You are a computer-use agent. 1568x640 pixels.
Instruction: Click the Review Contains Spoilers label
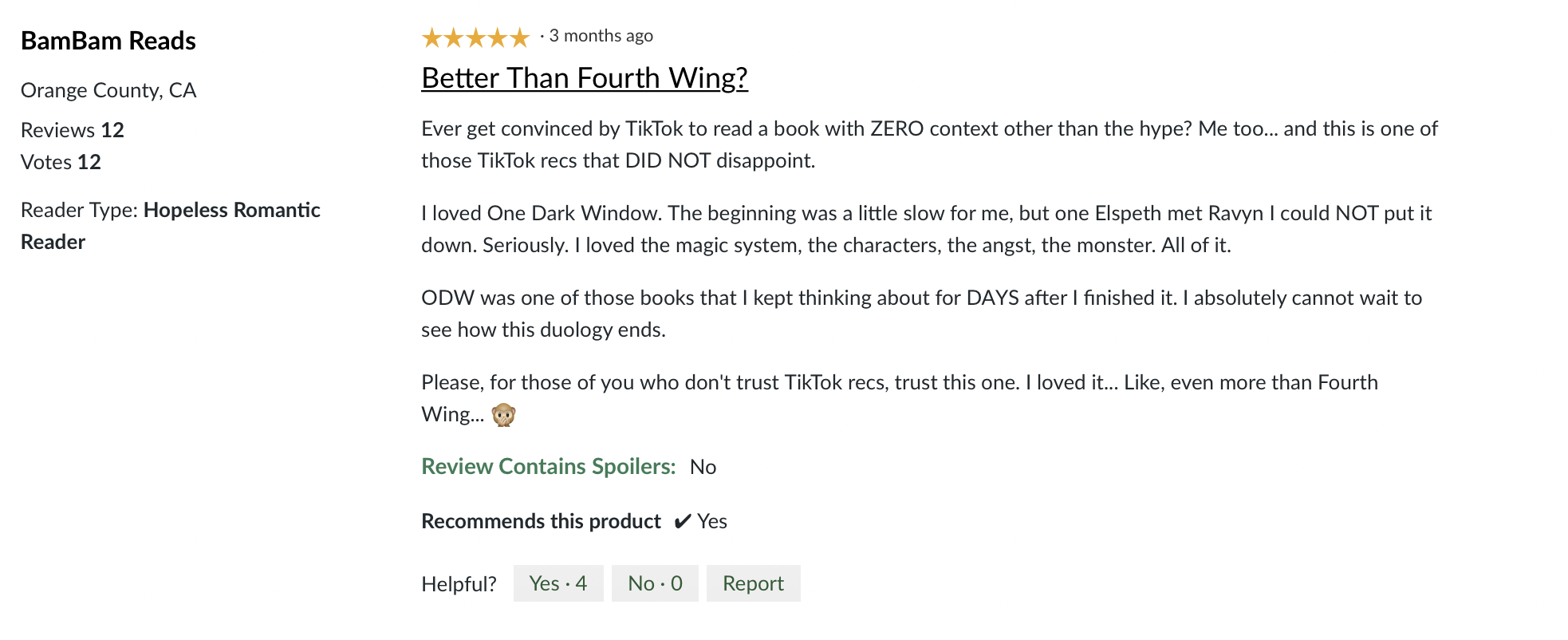click(x=548, y=467)
